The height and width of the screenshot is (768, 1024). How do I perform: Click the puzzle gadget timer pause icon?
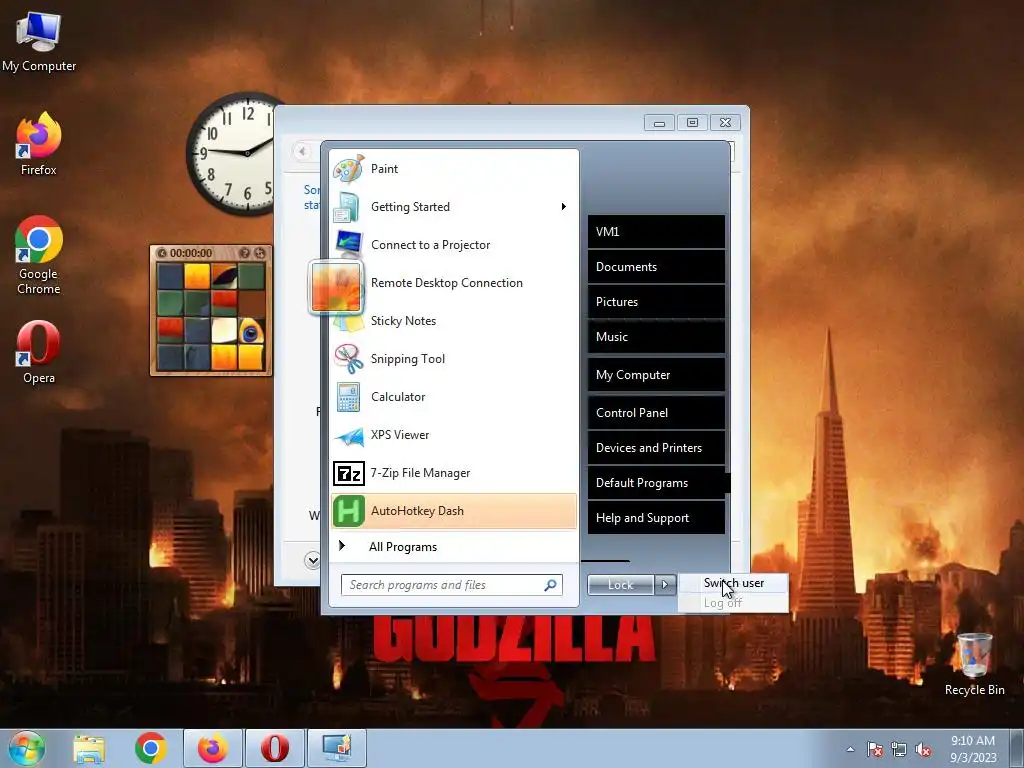161,253
